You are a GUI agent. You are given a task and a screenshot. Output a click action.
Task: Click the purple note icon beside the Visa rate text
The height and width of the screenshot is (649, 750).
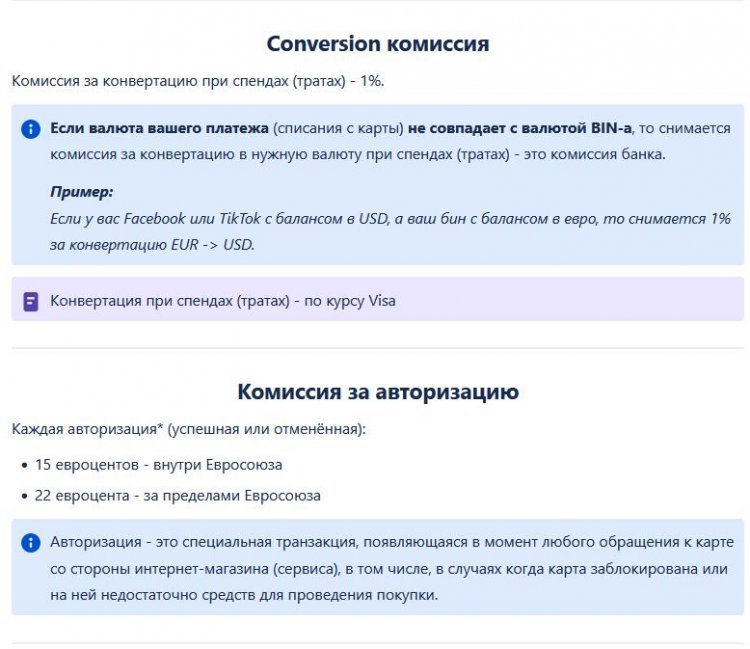point(31,300)
